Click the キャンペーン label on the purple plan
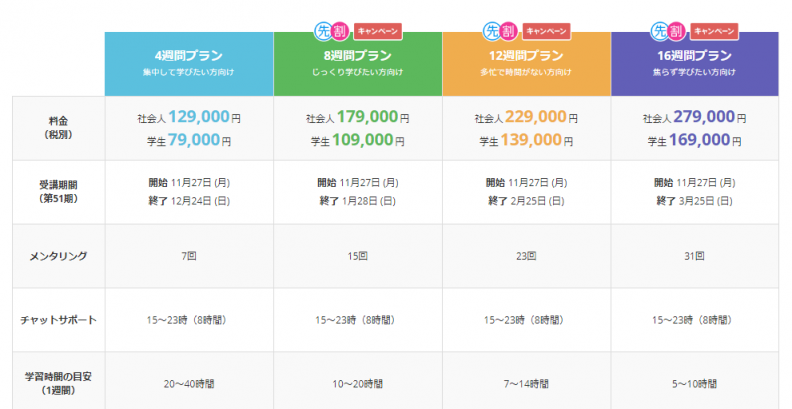Image resolution: width=792 pixels, height=409 pixels. 714,31
